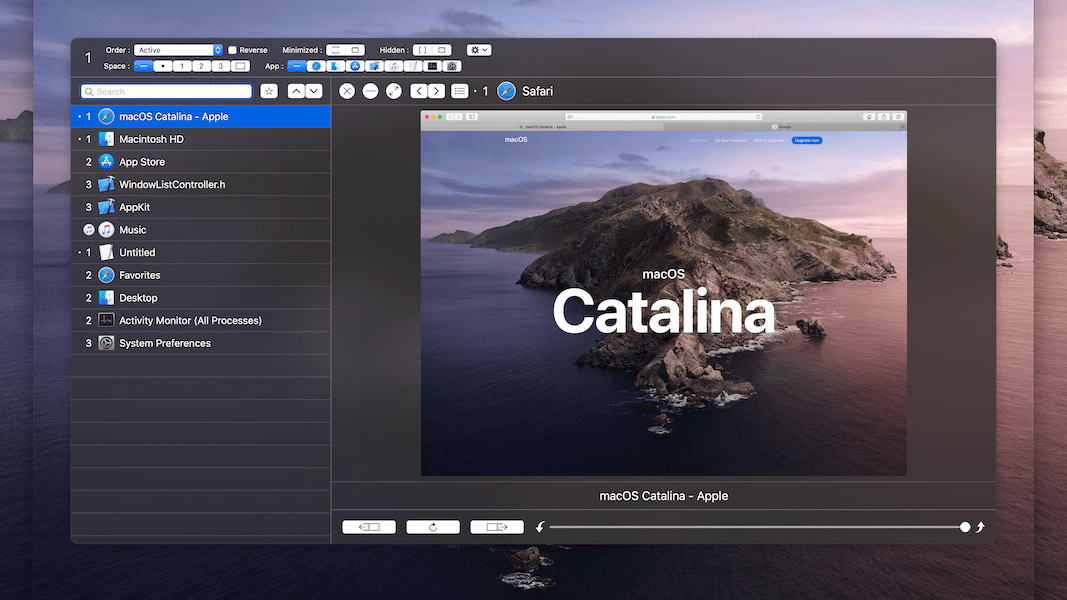Click the slider knob at bottom right
This screenshot has width=1067, height=600.
(965, 527)
